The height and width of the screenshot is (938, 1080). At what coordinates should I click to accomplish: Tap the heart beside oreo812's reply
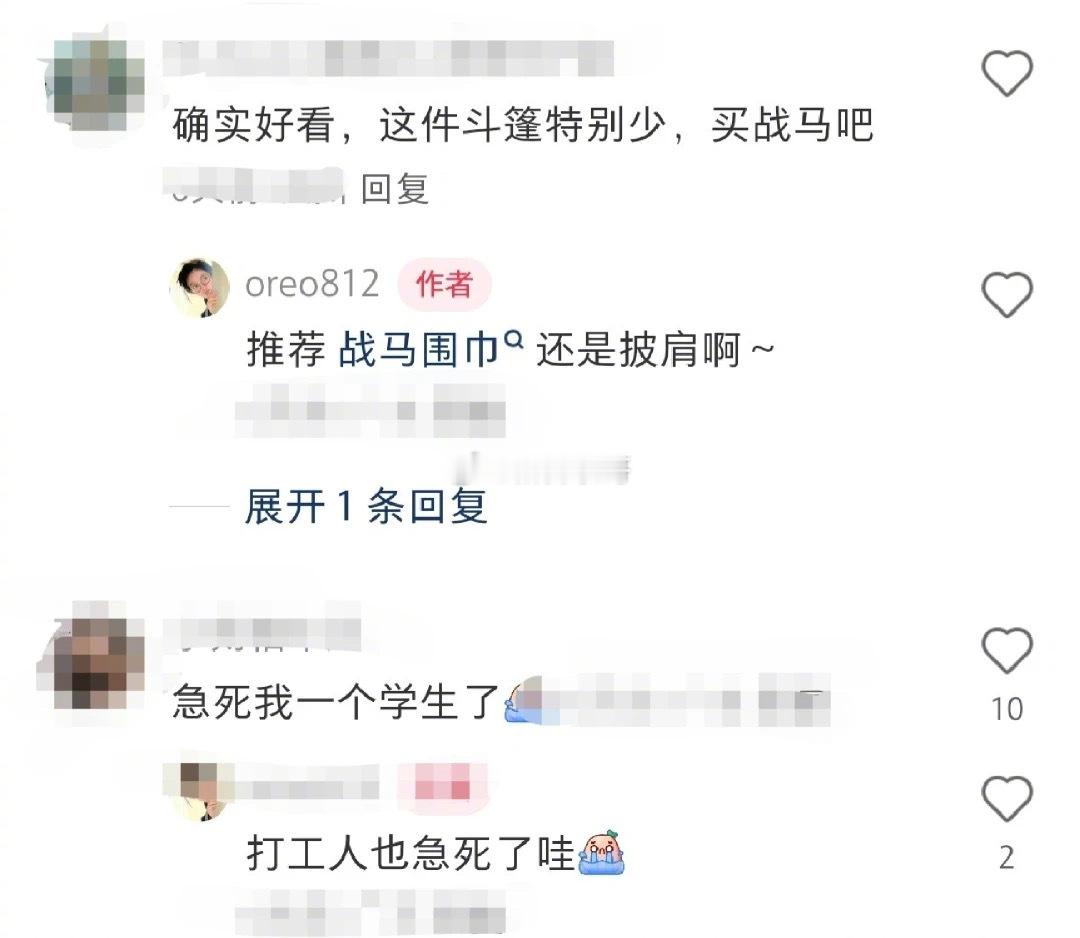coord(1006,294)
